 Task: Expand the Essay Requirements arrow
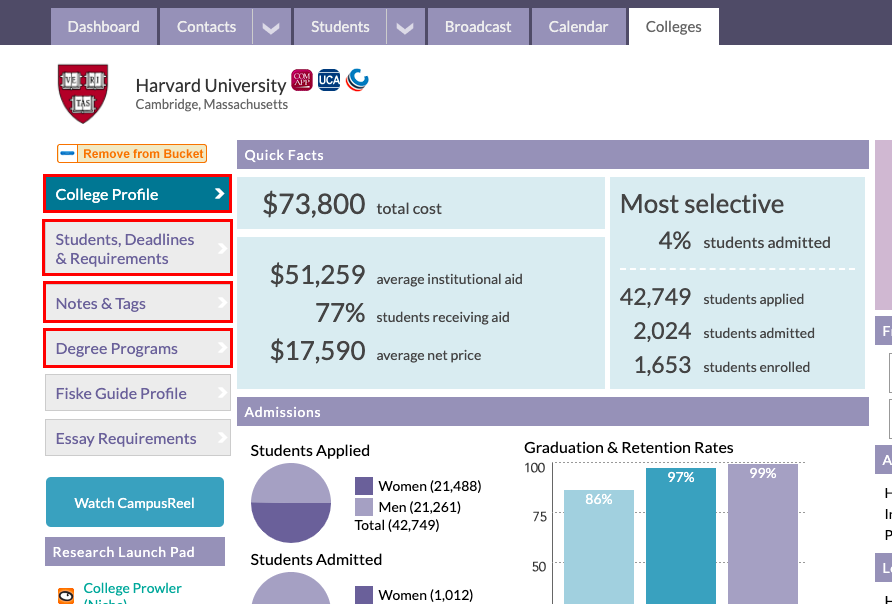tap(222, 438)
